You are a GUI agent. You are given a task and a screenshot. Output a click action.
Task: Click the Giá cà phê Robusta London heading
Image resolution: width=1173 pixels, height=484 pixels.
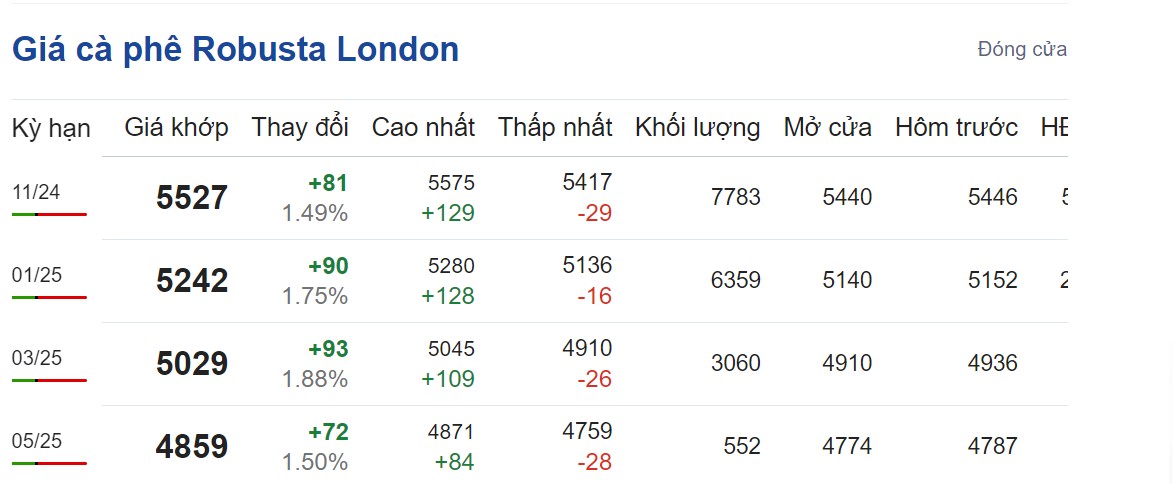click(235, 49)
